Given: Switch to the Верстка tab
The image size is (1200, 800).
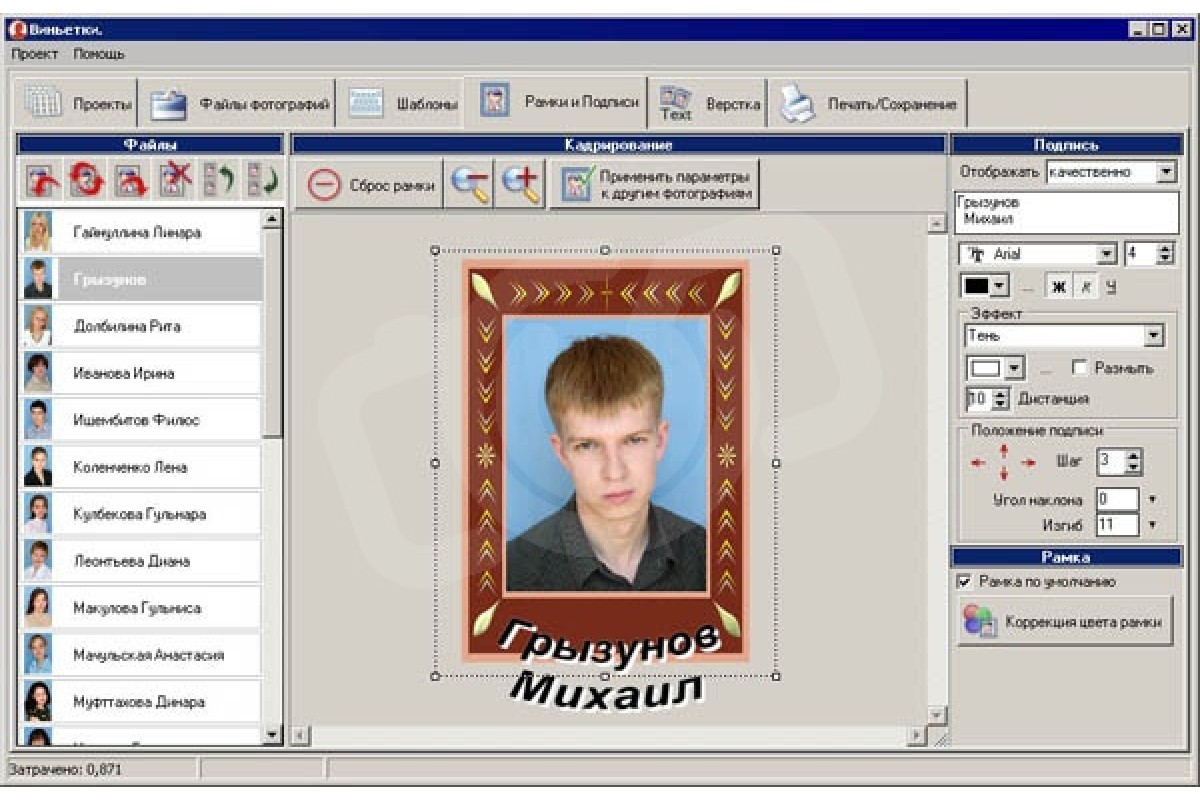Looking at the screenshot, I should (709, 104).
